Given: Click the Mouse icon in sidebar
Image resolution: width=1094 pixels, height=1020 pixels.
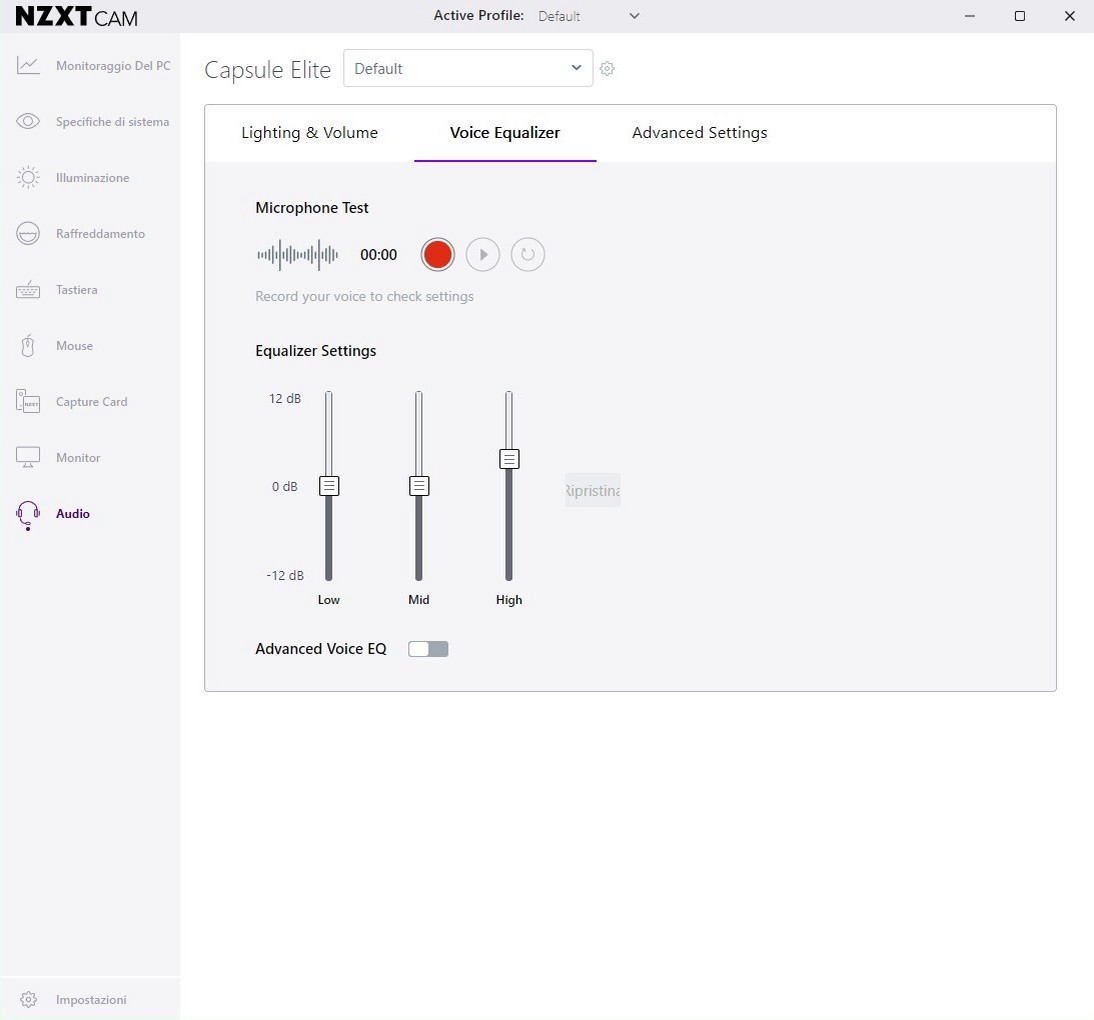Looking at the screenshot, I should (28, 346).
